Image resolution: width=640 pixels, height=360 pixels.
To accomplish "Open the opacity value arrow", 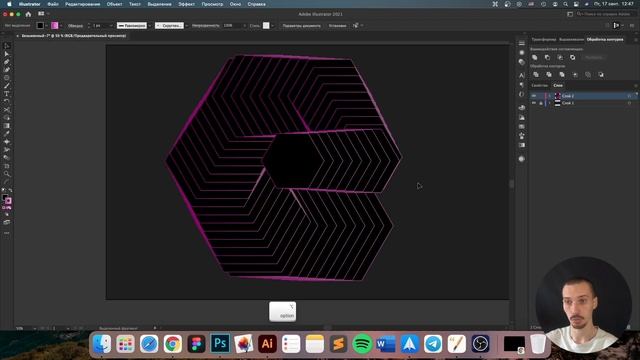I will coord(244,26).
